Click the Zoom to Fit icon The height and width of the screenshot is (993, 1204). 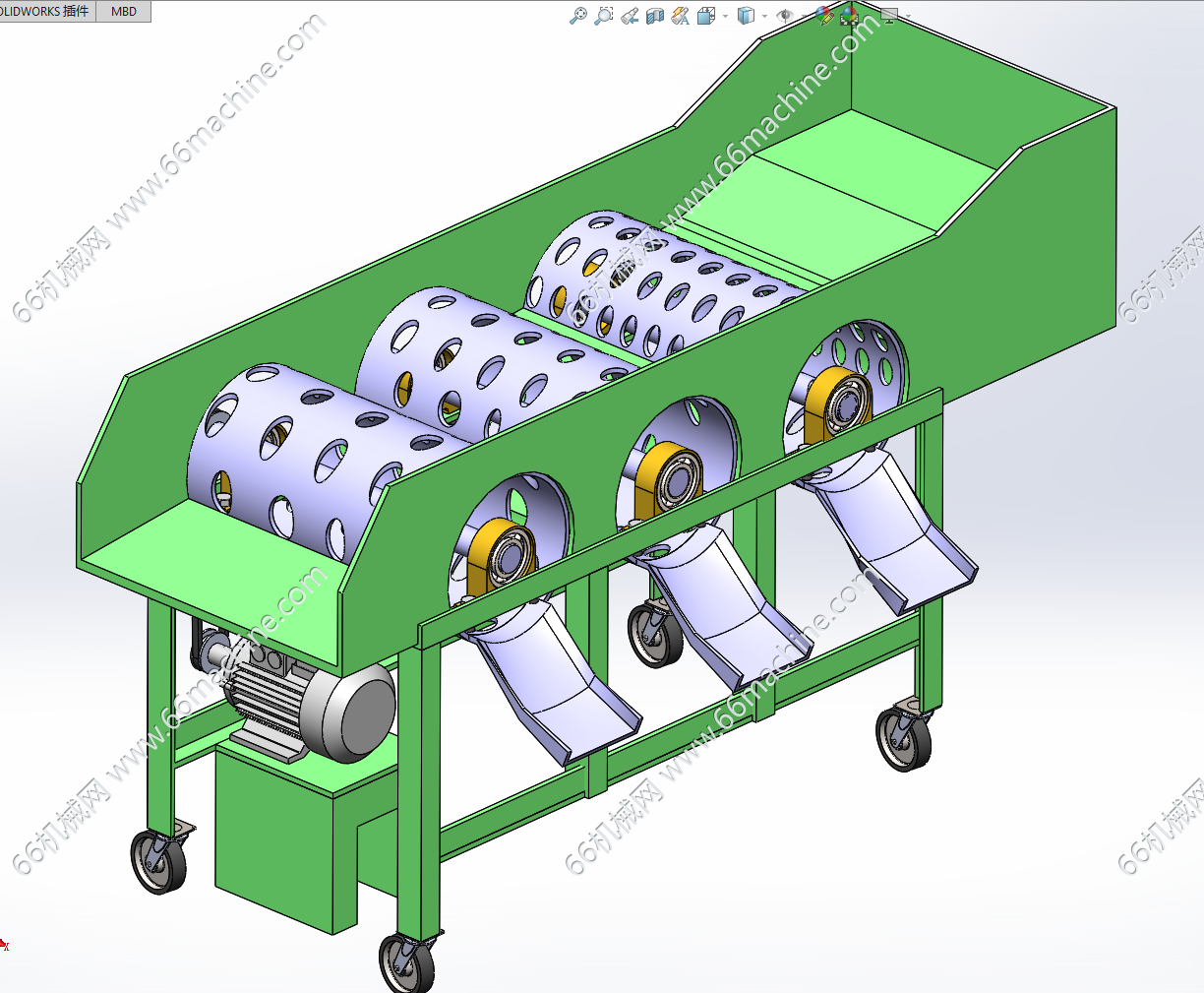[x=578, y=15]
